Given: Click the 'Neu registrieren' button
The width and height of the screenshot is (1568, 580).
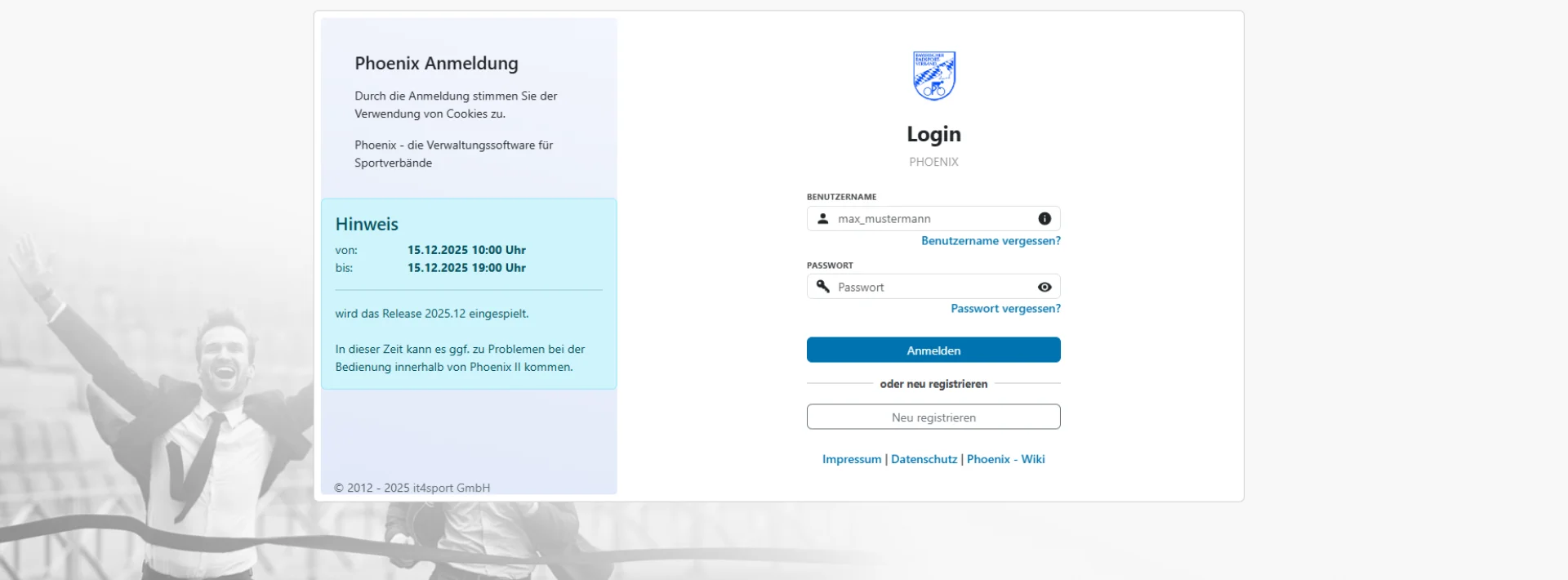Looking at the screenshot, I should (x=933, y=417).
